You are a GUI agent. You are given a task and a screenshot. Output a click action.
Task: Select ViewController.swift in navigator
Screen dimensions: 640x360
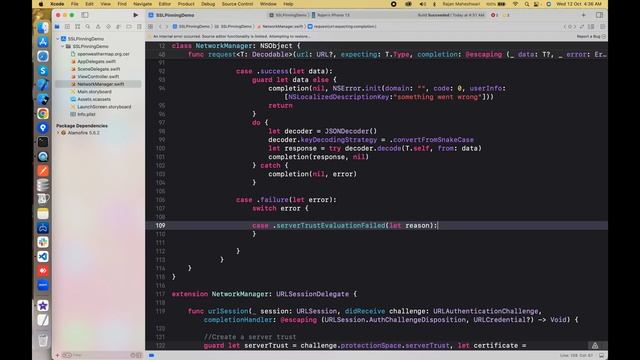(98, 76)
